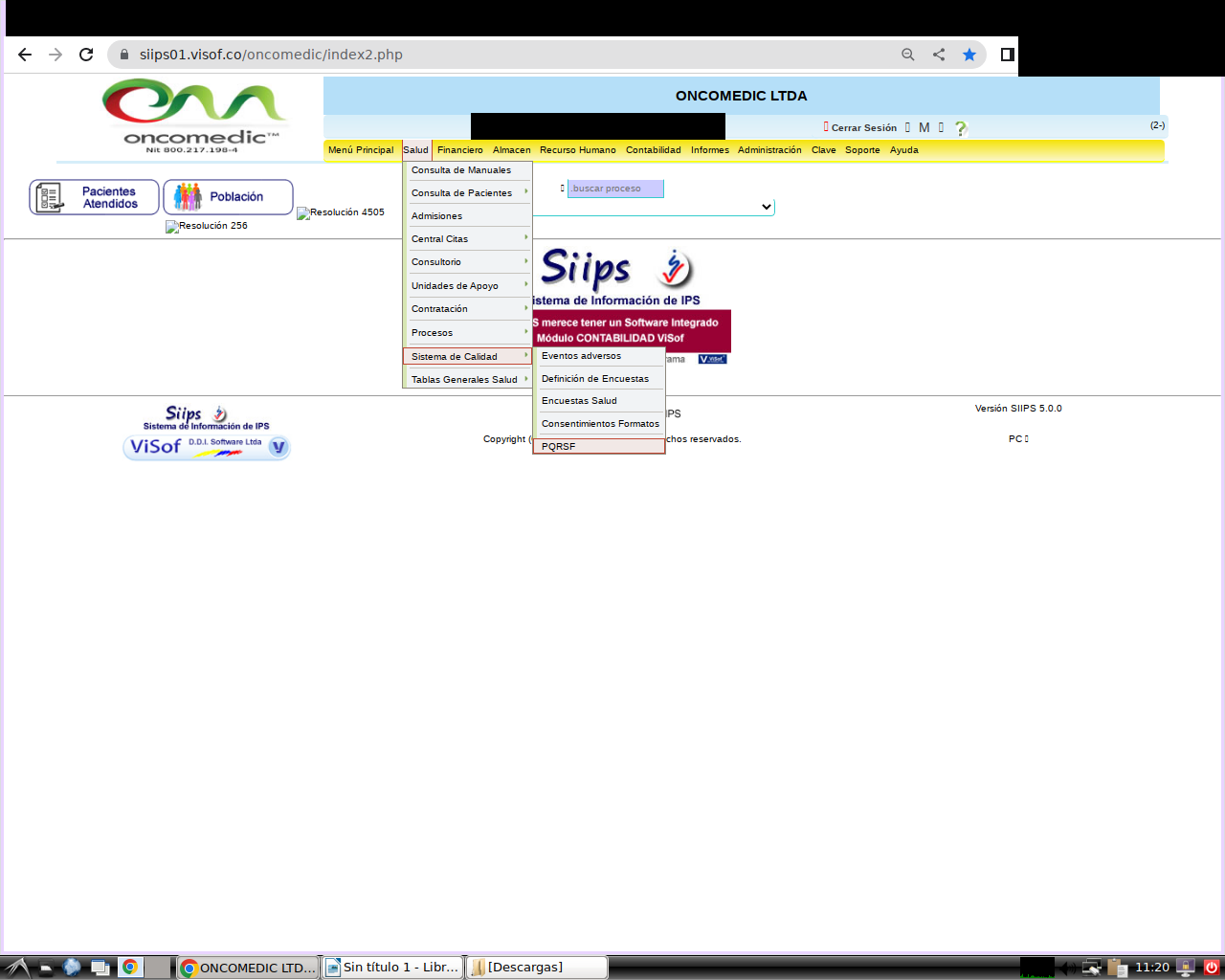Bookmark this page with the star icon
The width and height of the screenshot is (1225, 980).
(969, 55)
